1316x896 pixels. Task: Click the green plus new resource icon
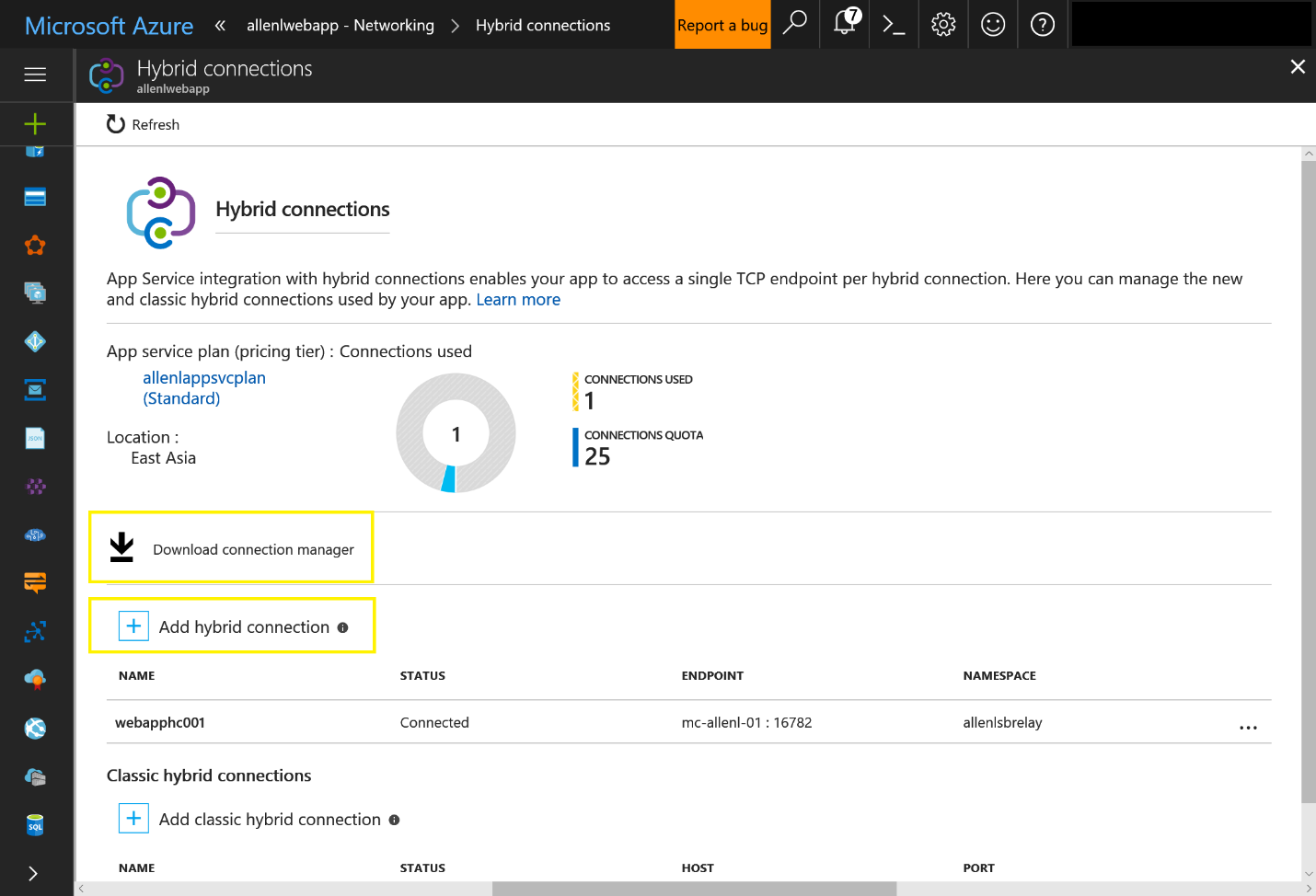point(35,123)
